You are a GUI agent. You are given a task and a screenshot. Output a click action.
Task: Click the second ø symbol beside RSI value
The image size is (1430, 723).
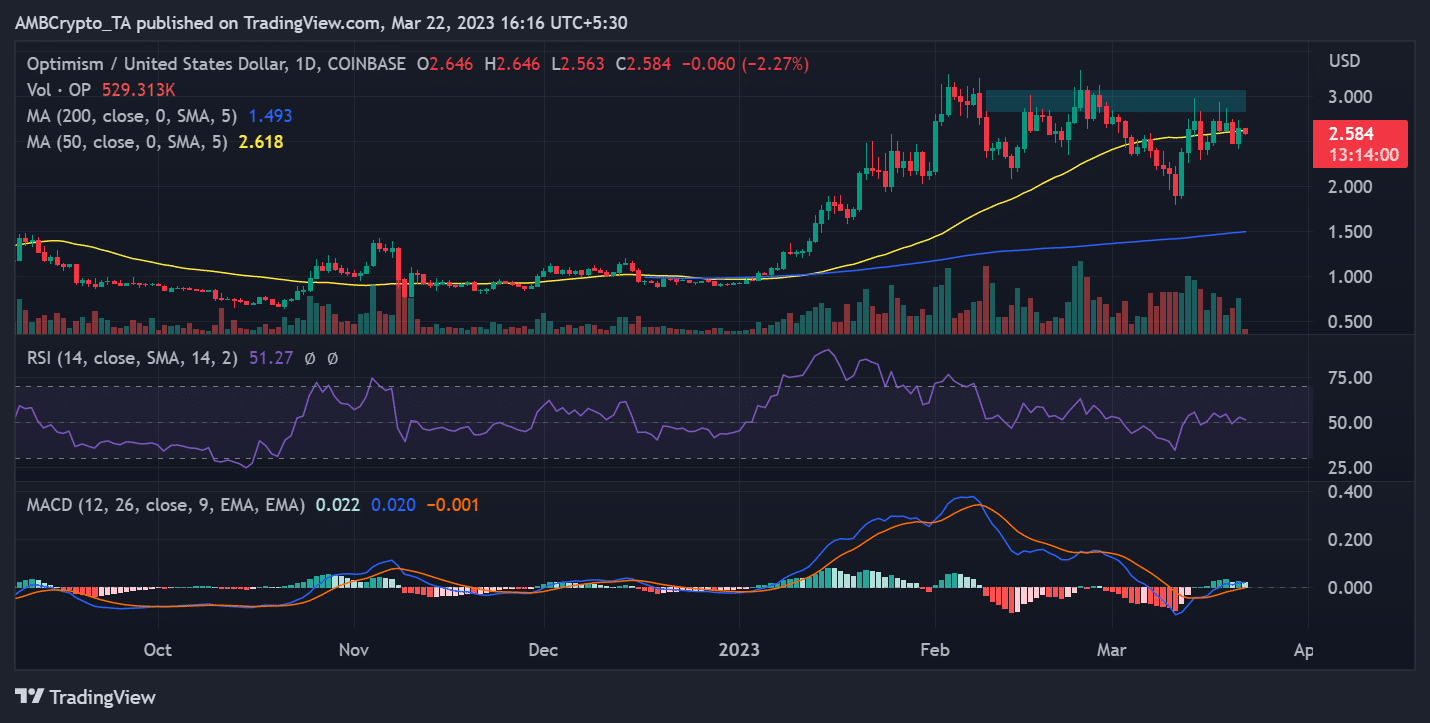332,358
